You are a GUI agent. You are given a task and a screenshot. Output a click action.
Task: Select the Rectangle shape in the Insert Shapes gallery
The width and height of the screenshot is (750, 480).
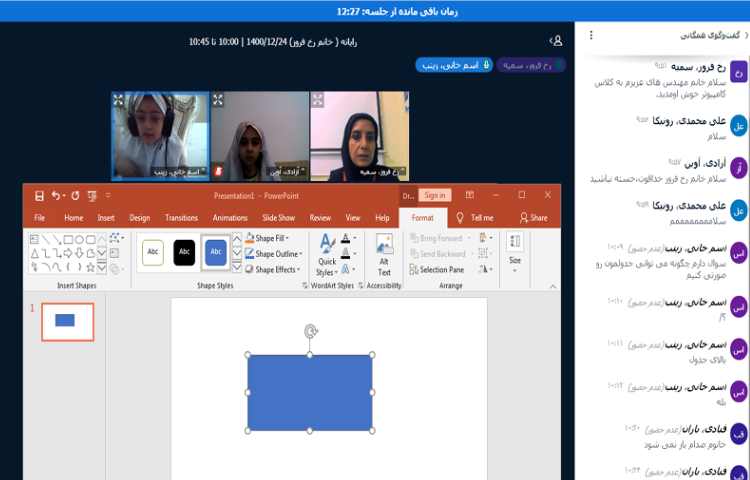(68, 239)
